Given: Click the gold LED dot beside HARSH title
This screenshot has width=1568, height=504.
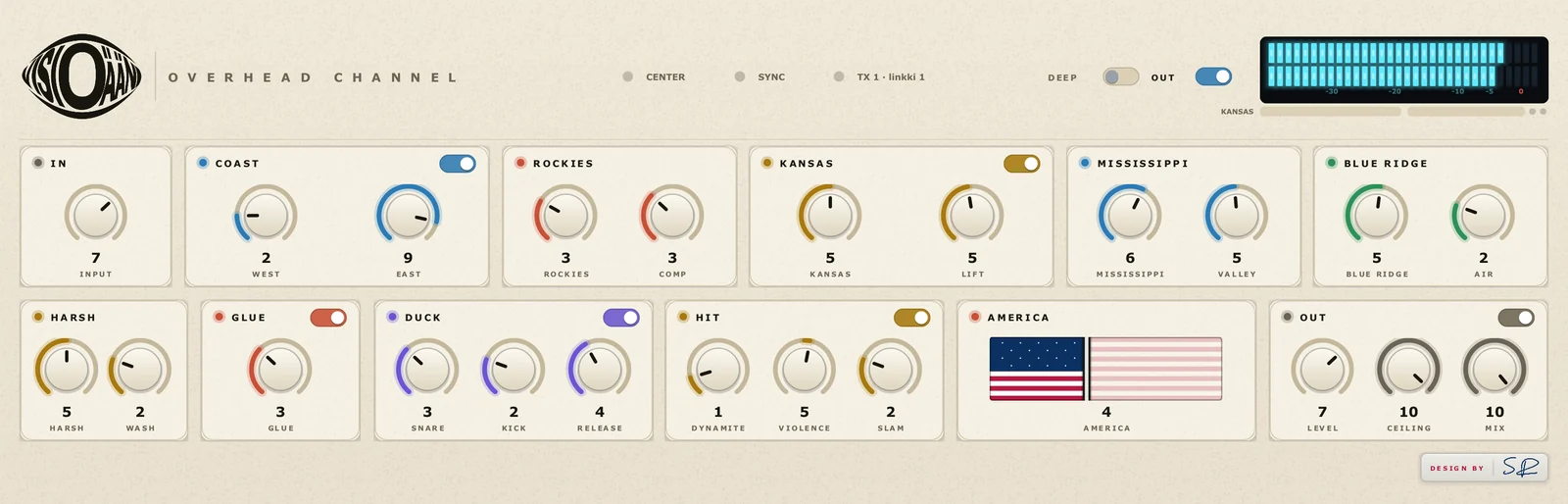Looking at the screenshot, I should (x=38, y=317).
